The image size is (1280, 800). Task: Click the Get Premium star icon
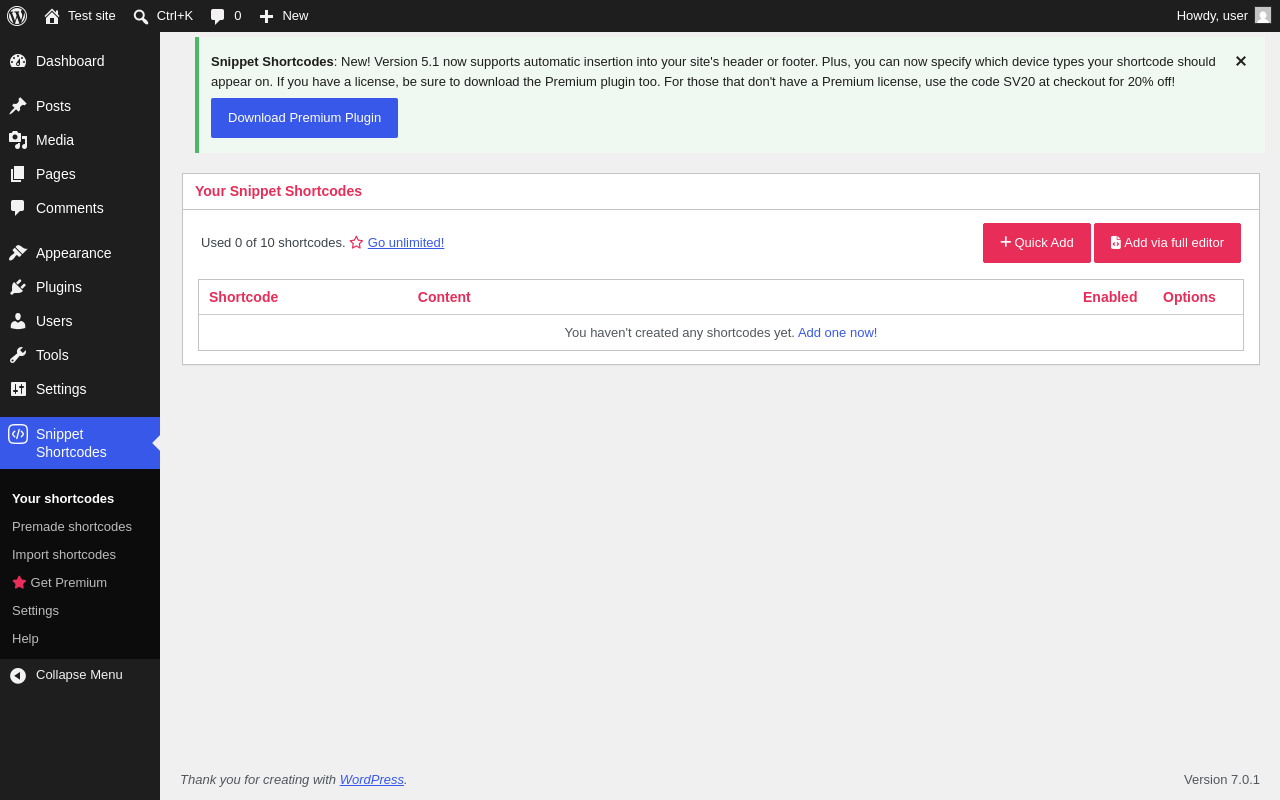click(19, 582)
